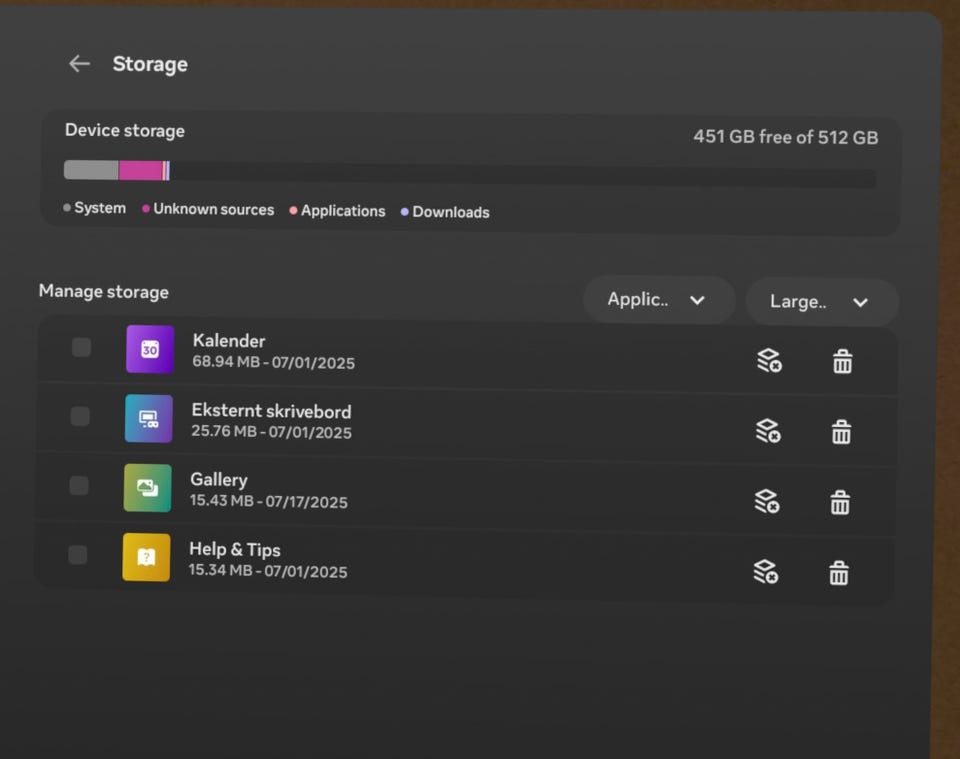Click the back arrow next to Storage
Image resolution: width=960 pixels, height=759 pixels.
point(79,64)
